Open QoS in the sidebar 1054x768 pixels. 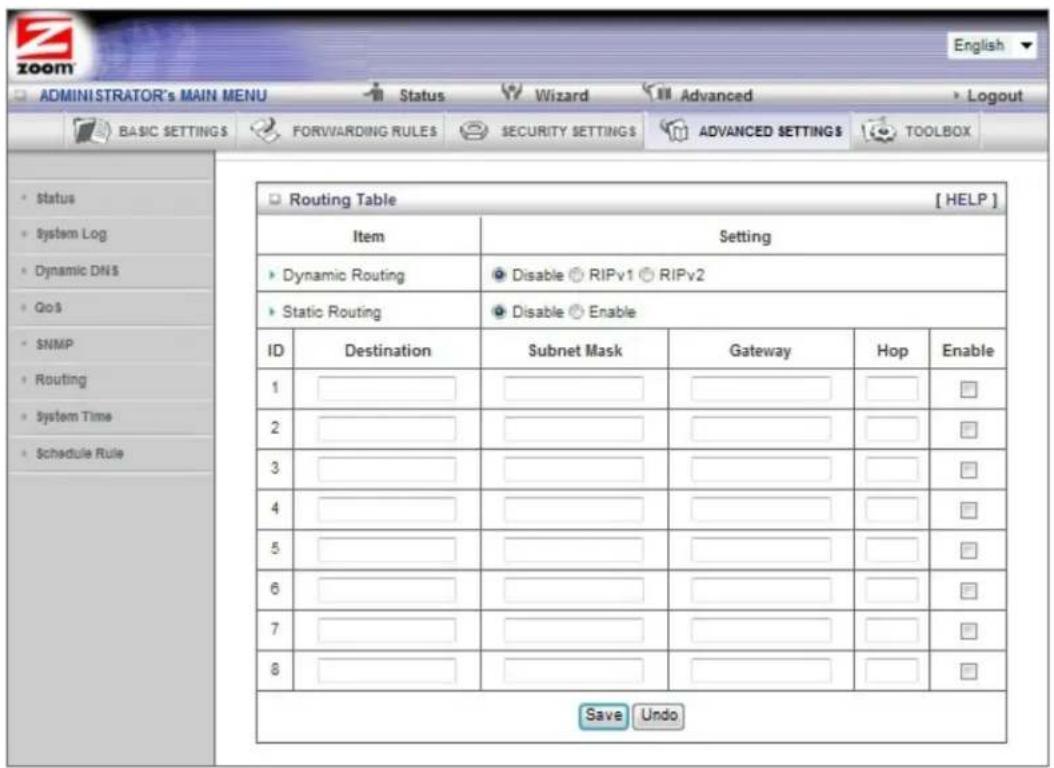click(48, 308)
